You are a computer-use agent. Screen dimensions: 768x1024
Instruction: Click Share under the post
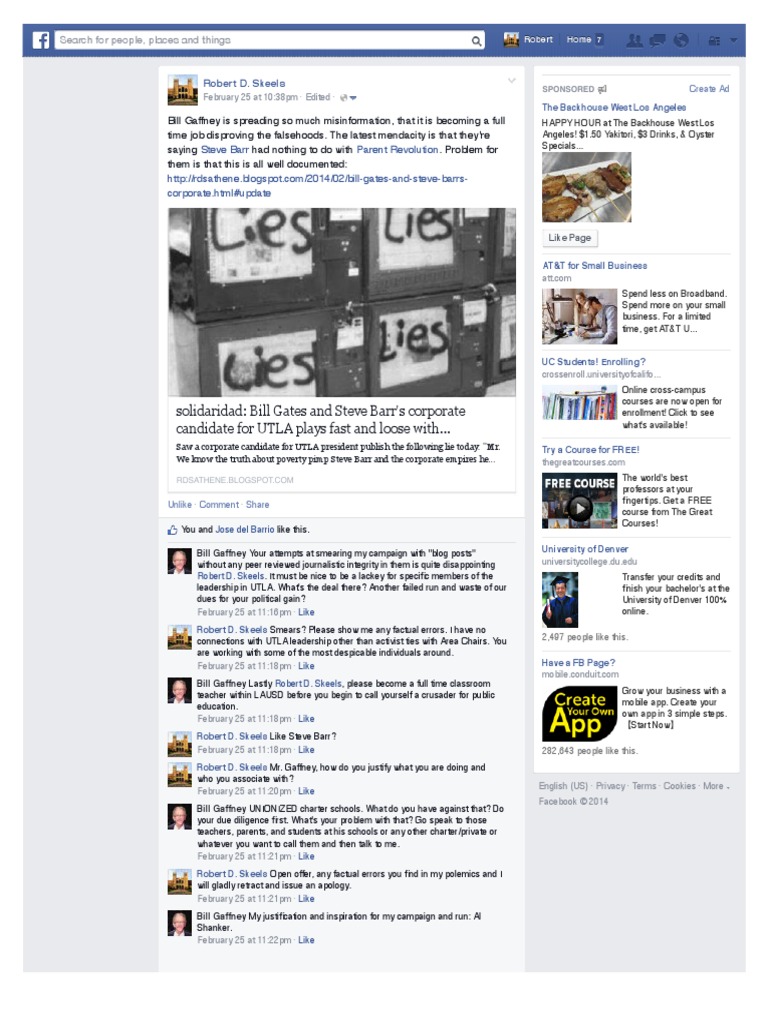(x=257, y=504)
